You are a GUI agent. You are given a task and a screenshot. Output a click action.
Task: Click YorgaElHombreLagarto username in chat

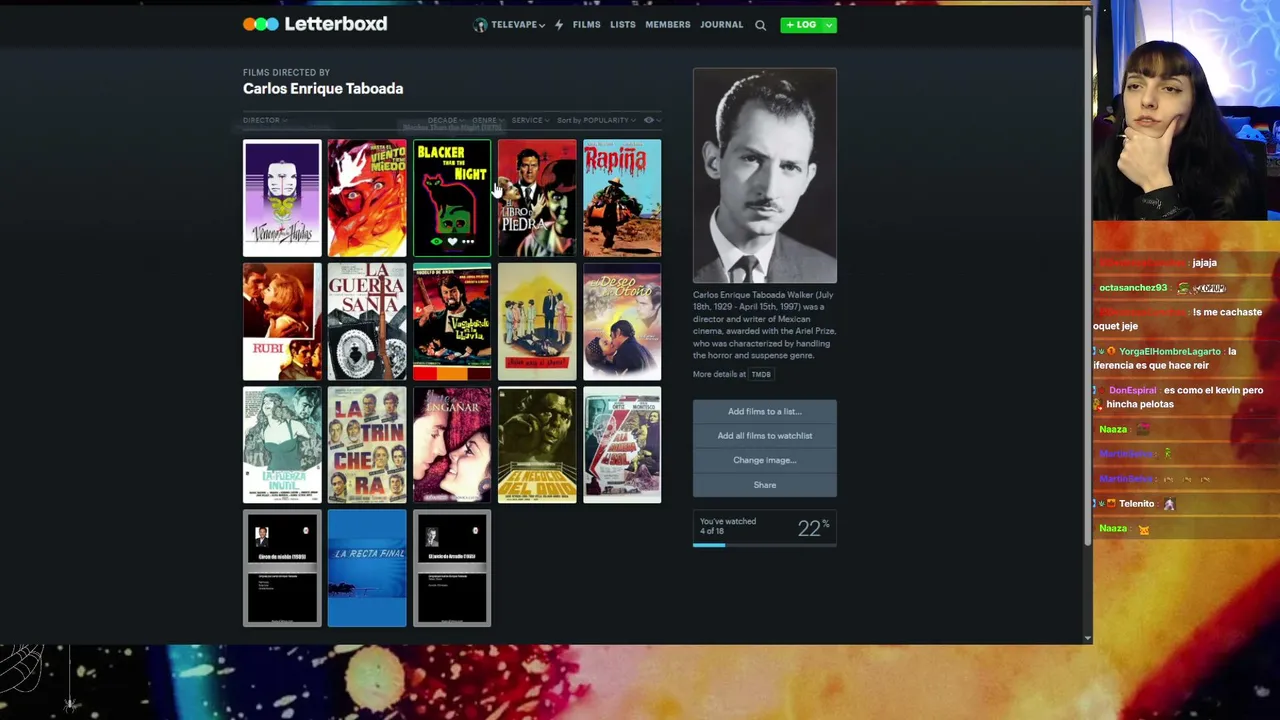pos(1170,352)
